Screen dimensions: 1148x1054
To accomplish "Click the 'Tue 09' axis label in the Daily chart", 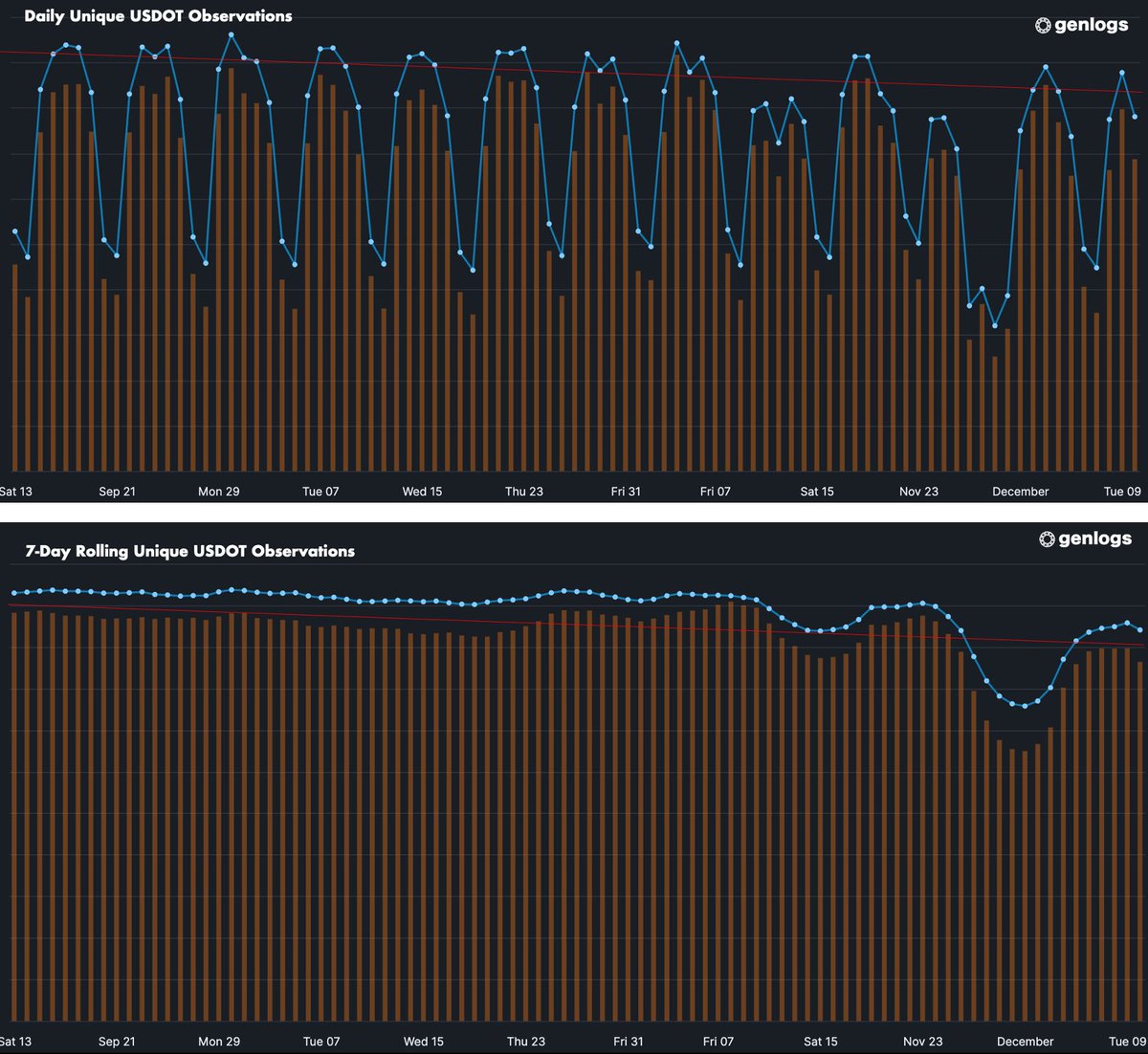I will pyautogui.click(x=1122, y=492).
